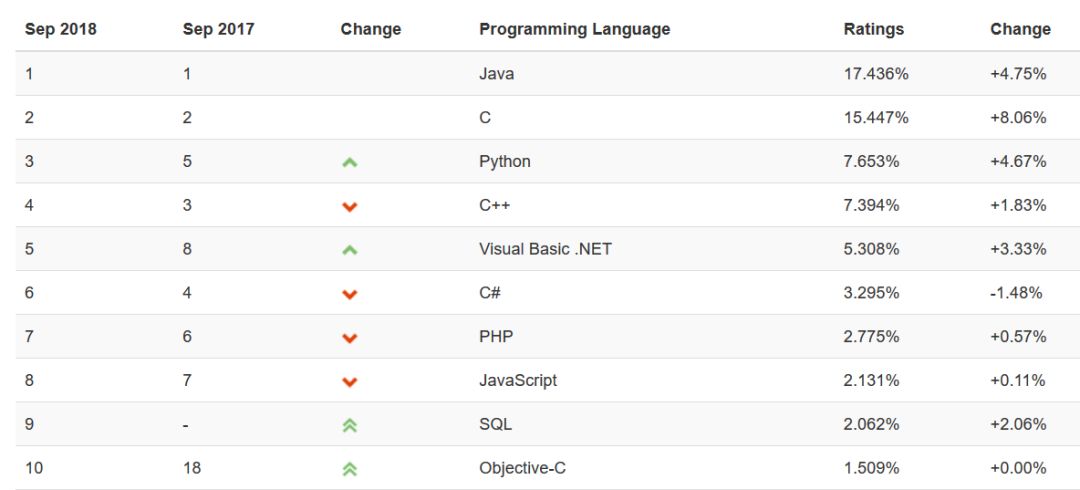Click the Sep 2017 rank 18 cell
Viewport: 1080px width, 490px height.
pos(191,468)
